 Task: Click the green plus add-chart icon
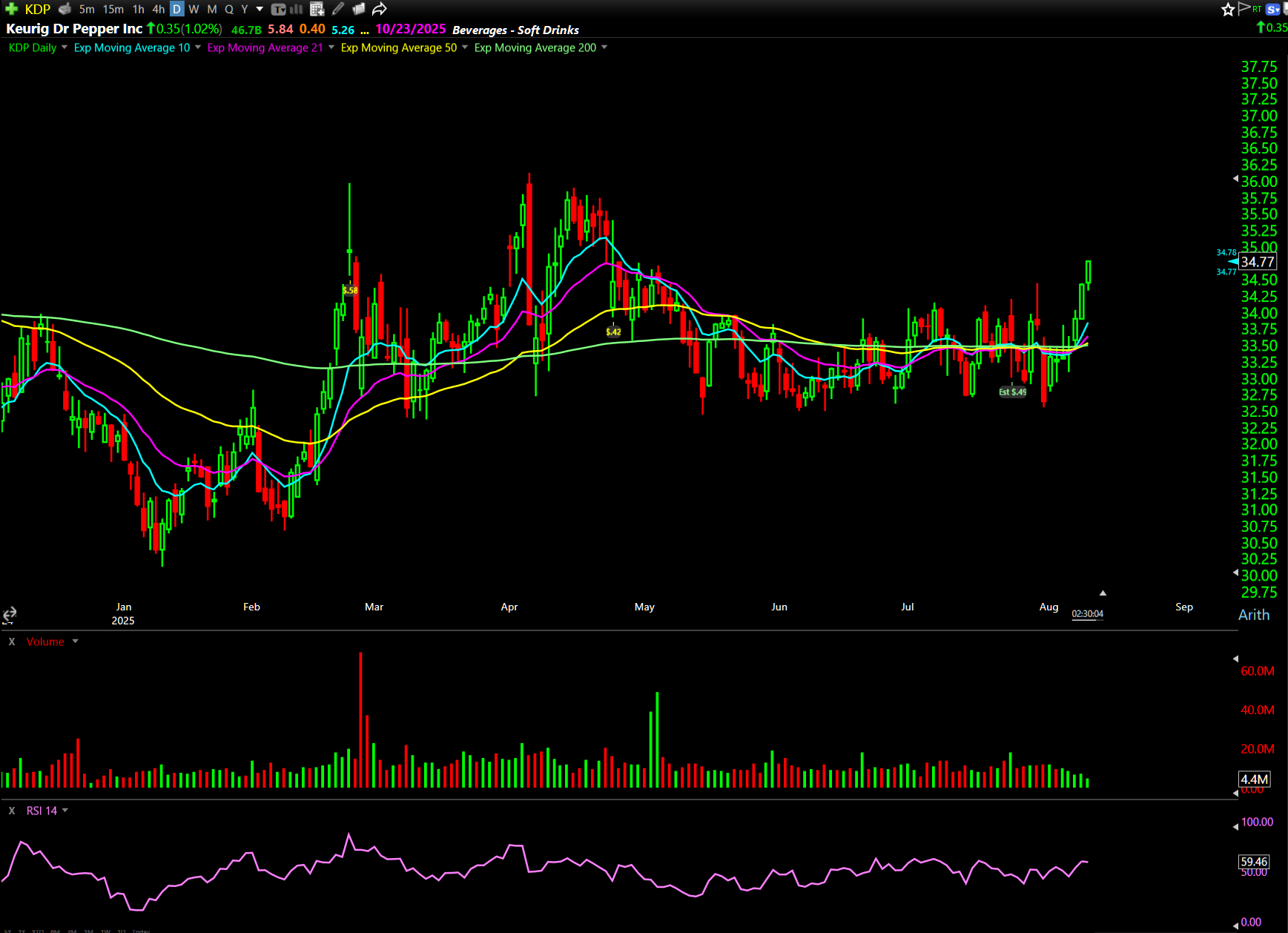(x=11, y=9)
